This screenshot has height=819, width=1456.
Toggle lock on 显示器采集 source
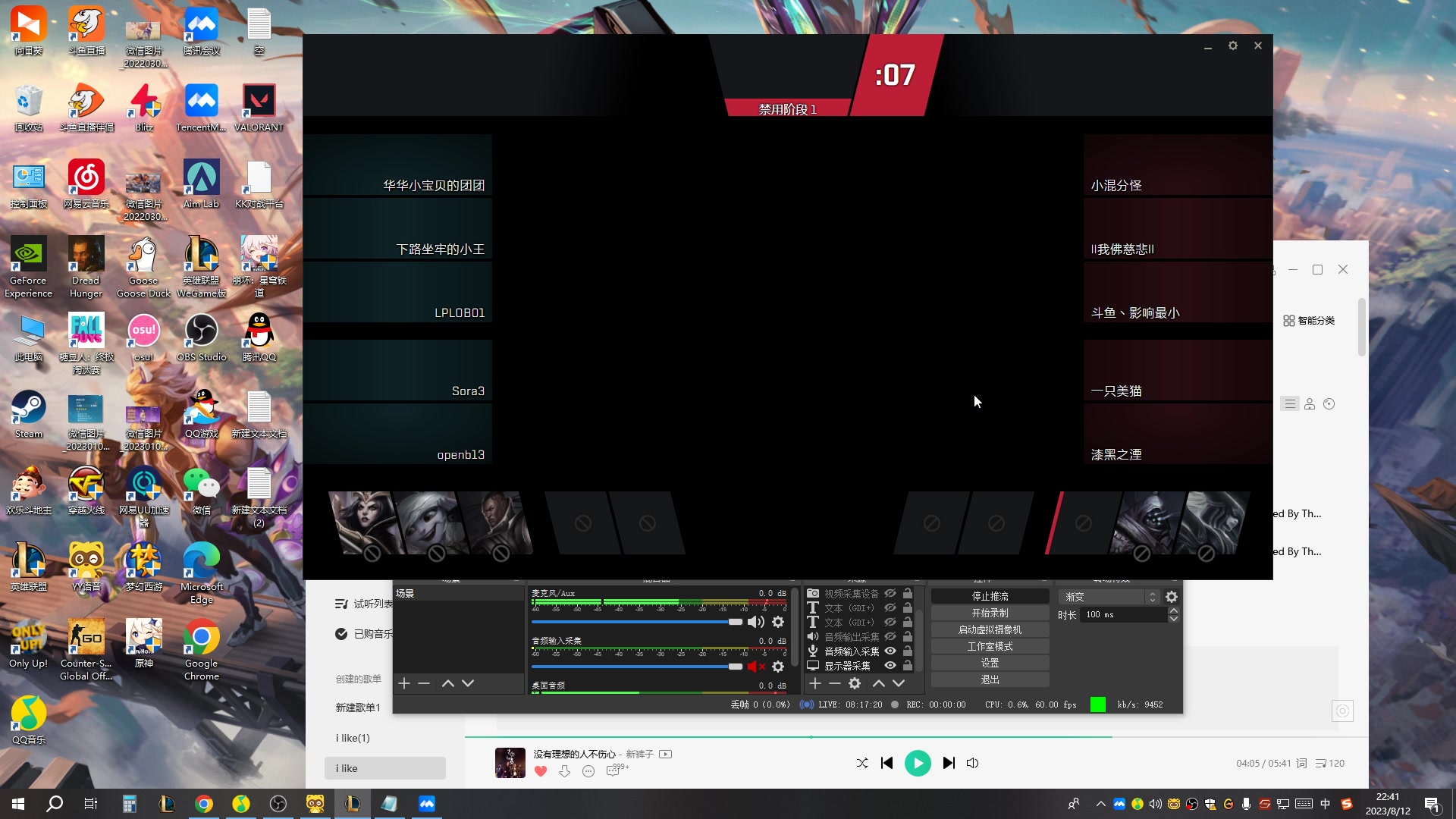click(x=908, y=666)
